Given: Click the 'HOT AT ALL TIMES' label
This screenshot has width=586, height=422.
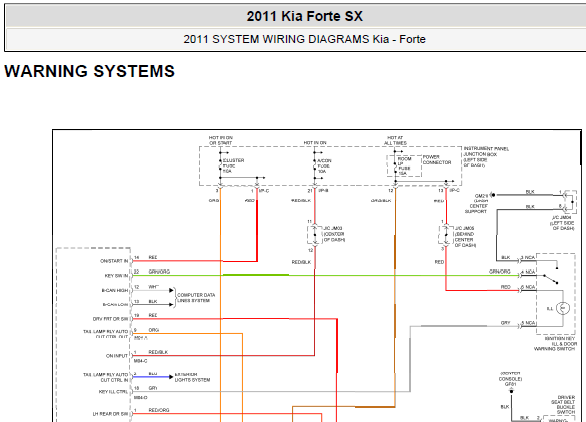Looking at the screenshot, I should 395,140.
